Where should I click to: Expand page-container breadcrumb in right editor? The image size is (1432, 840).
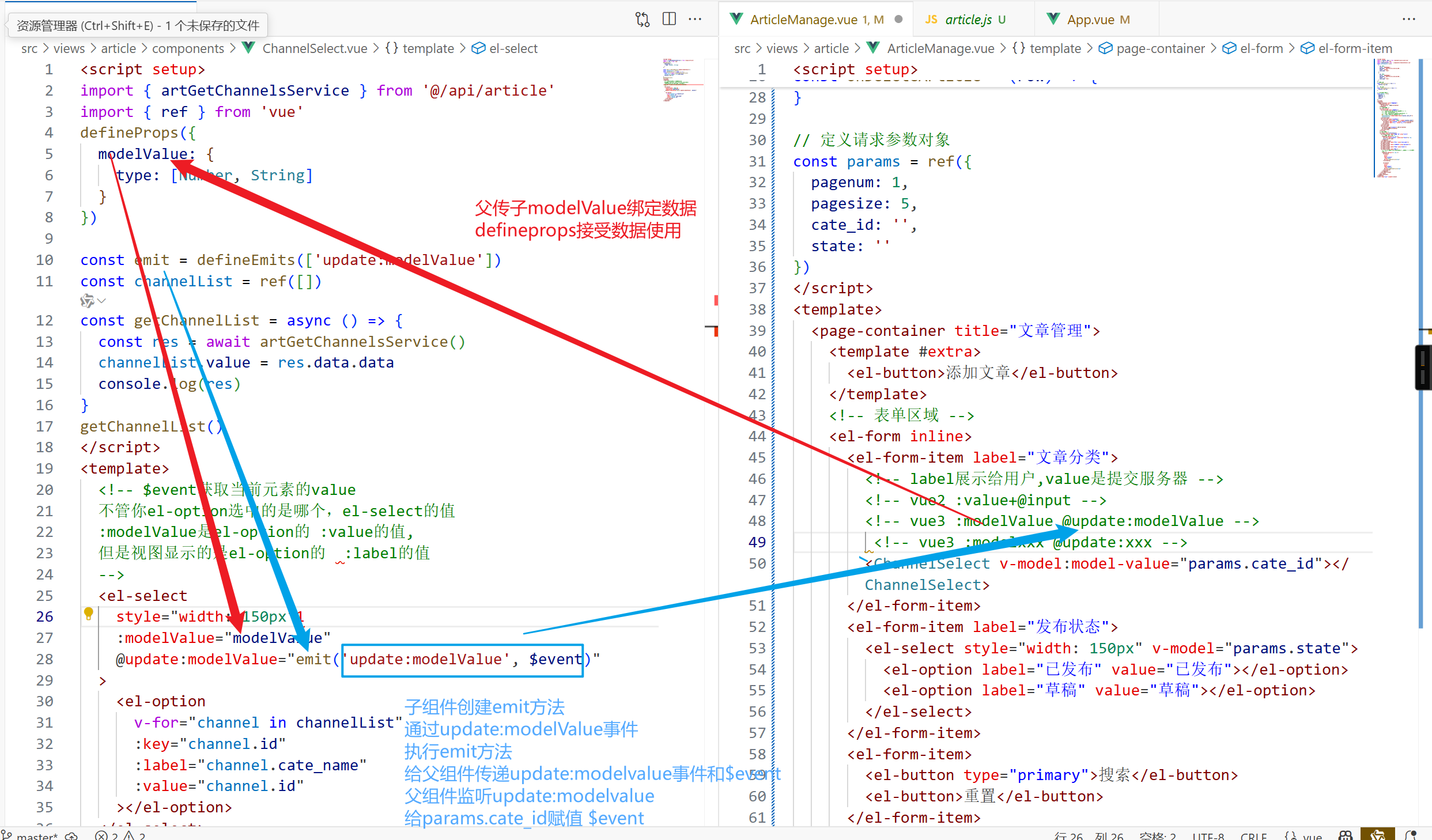tap(1160, 49)
